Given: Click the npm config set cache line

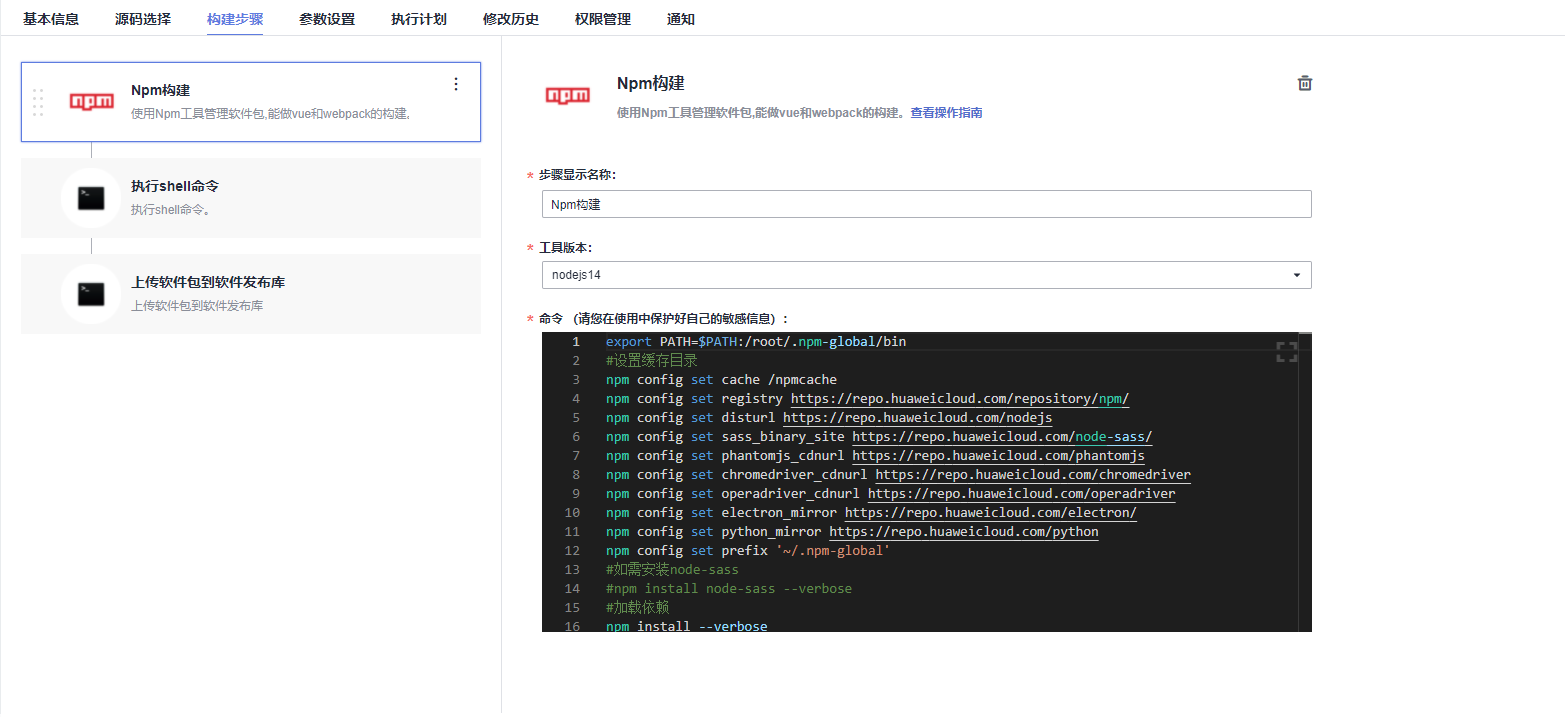Looking at the screenshot, I should (721, 380).
